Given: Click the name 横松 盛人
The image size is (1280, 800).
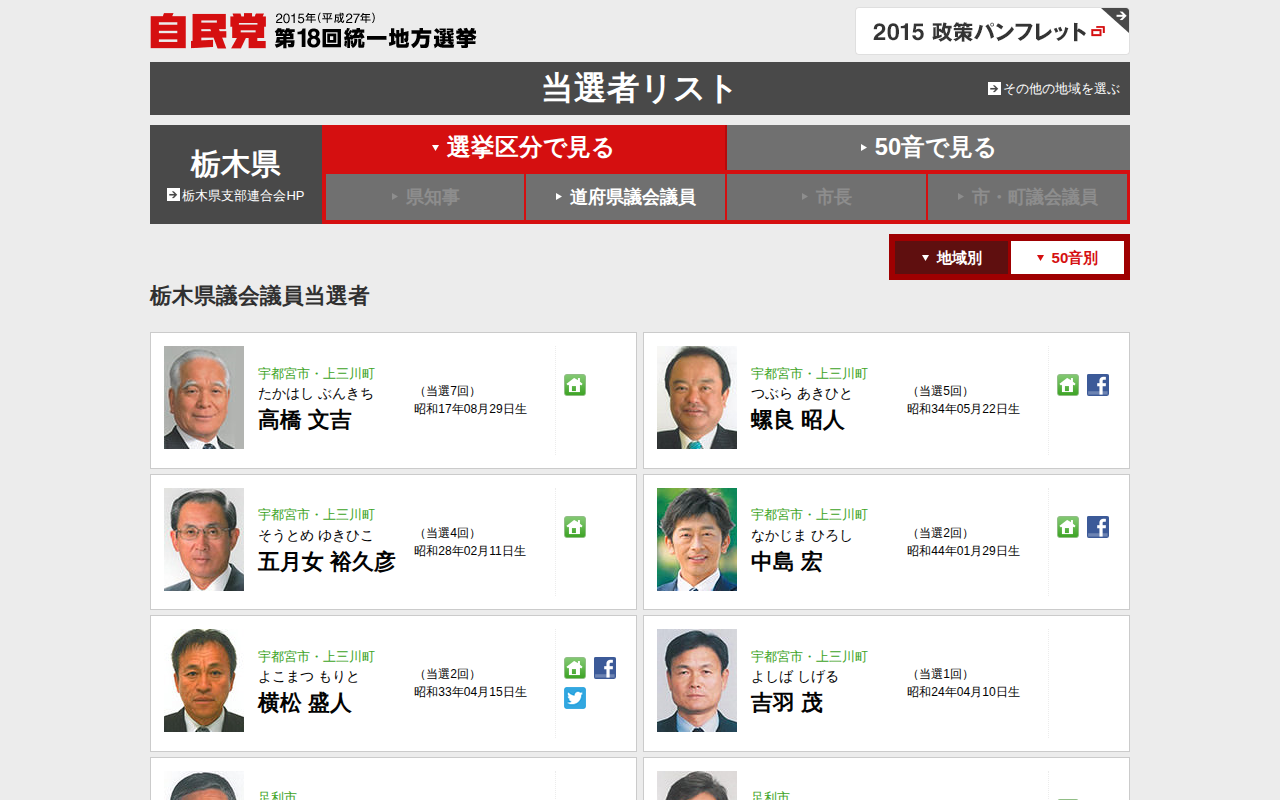Looking at the screenshot, I should click(305, 703).
